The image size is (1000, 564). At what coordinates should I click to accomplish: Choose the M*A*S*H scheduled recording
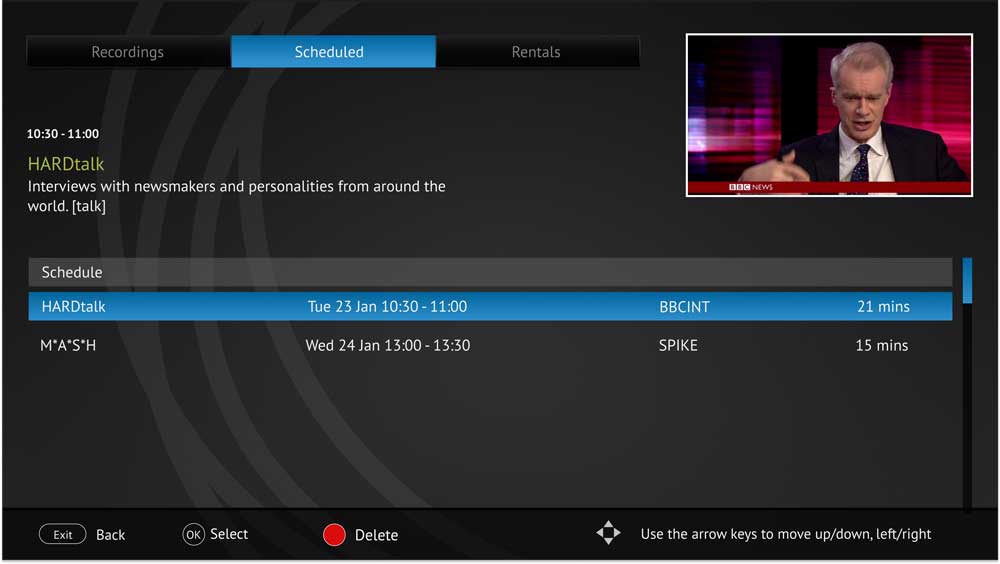(x=68, y=345)
